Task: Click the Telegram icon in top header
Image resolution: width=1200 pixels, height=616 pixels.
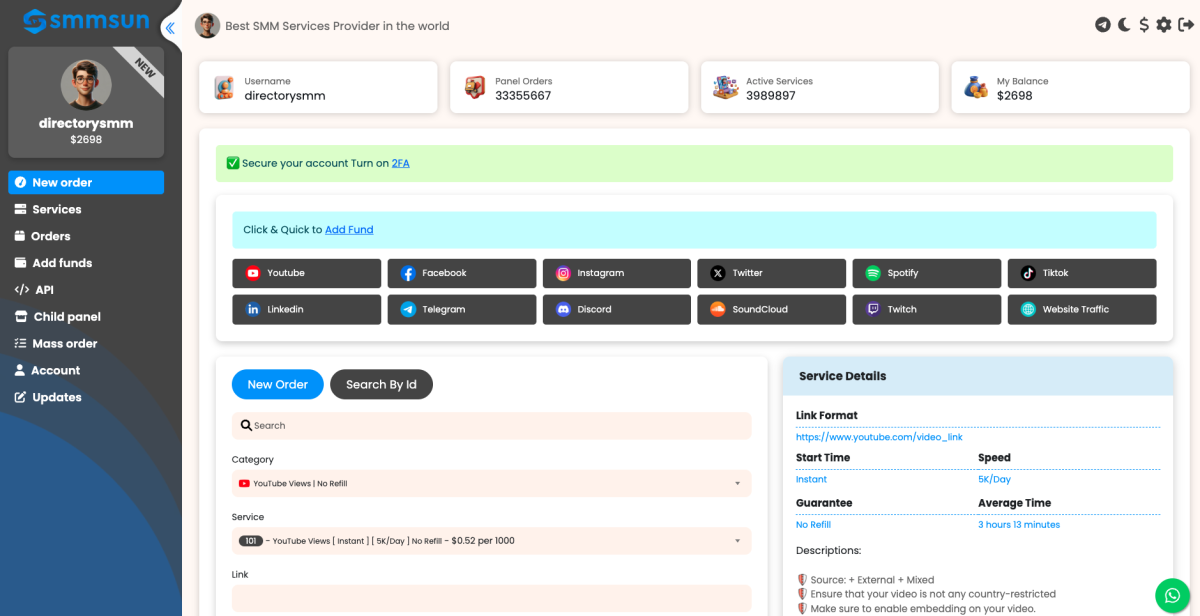Action: pyautogui.click(x=1103, y=25)
